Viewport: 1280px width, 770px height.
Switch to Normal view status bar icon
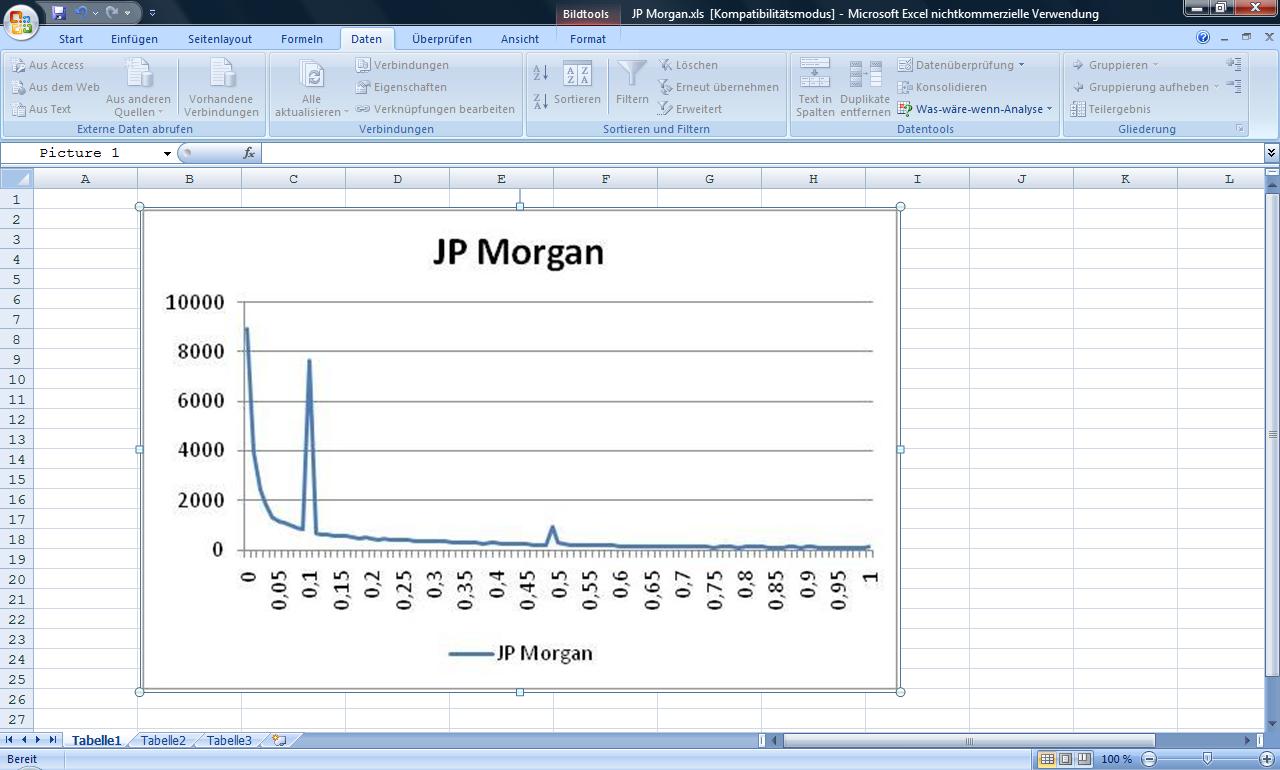pos(1047,760)
